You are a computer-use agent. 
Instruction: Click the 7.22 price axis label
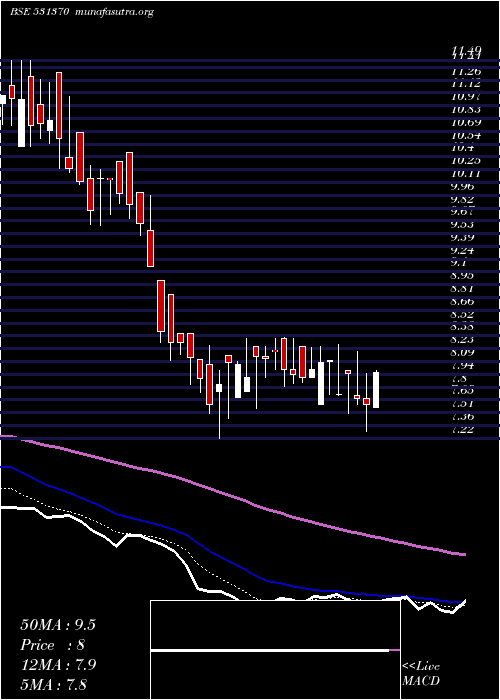pos(463,430)
